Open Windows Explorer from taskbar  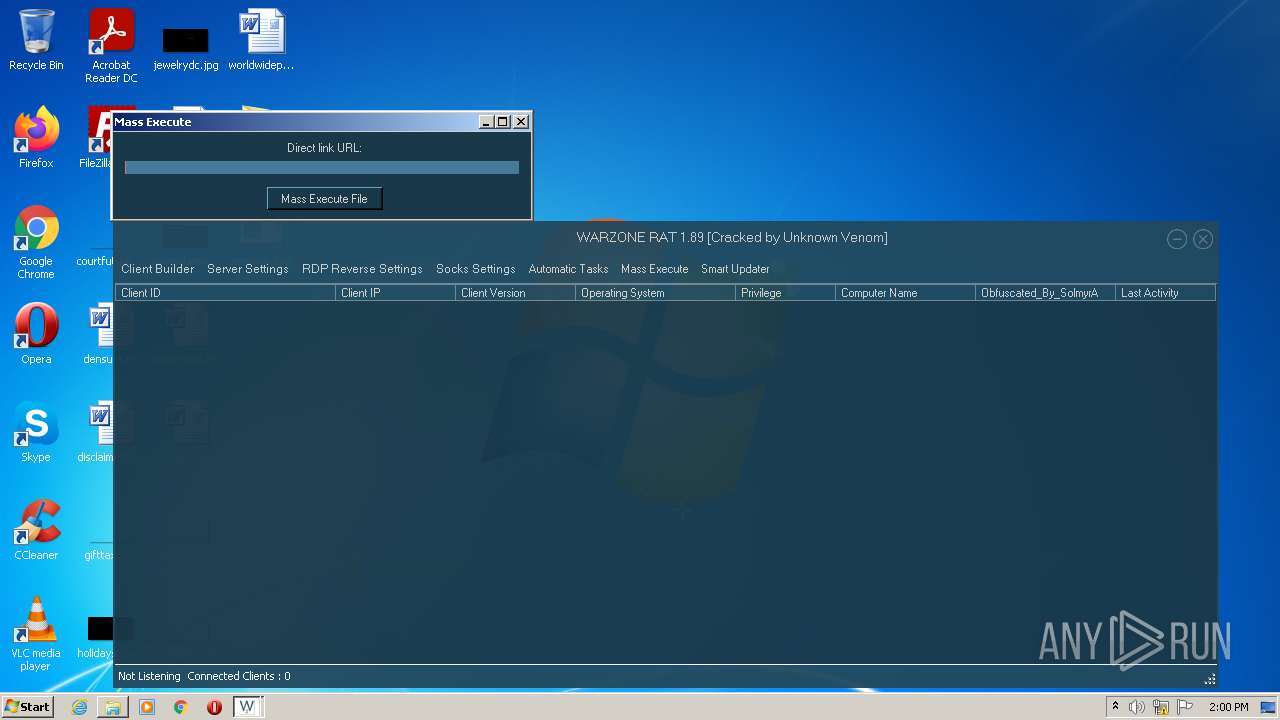pyautogui.click(x=112, y=707)
